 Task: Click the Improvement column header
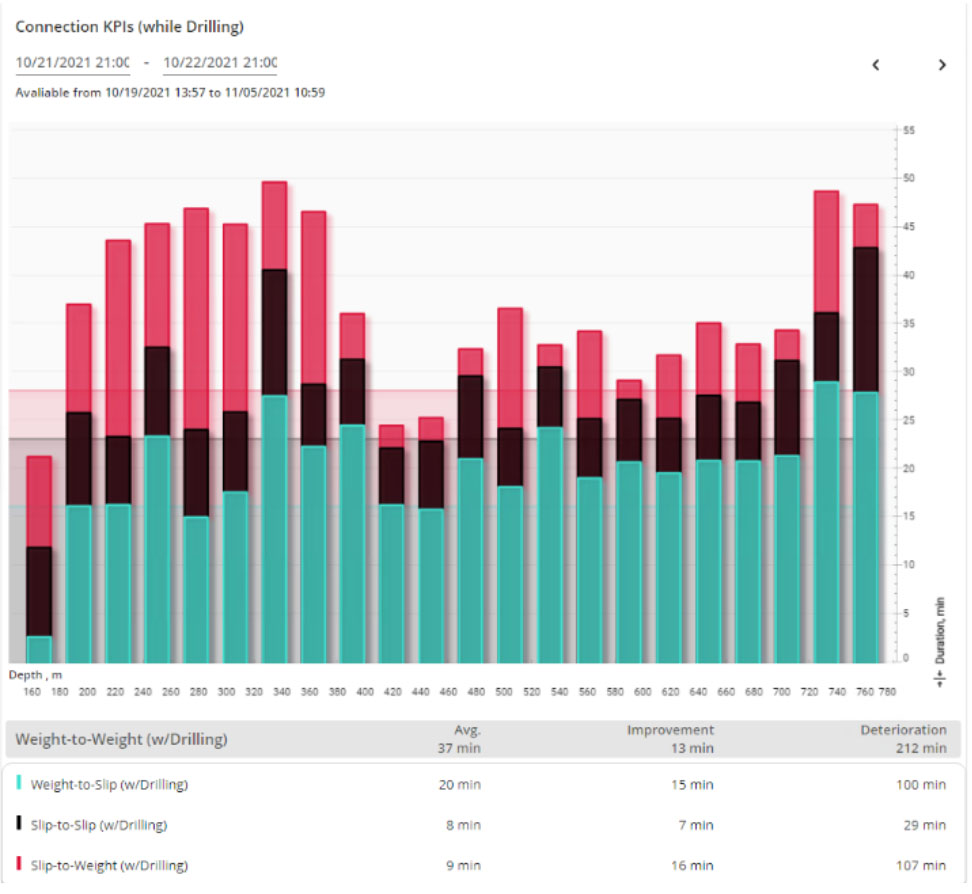670,730
